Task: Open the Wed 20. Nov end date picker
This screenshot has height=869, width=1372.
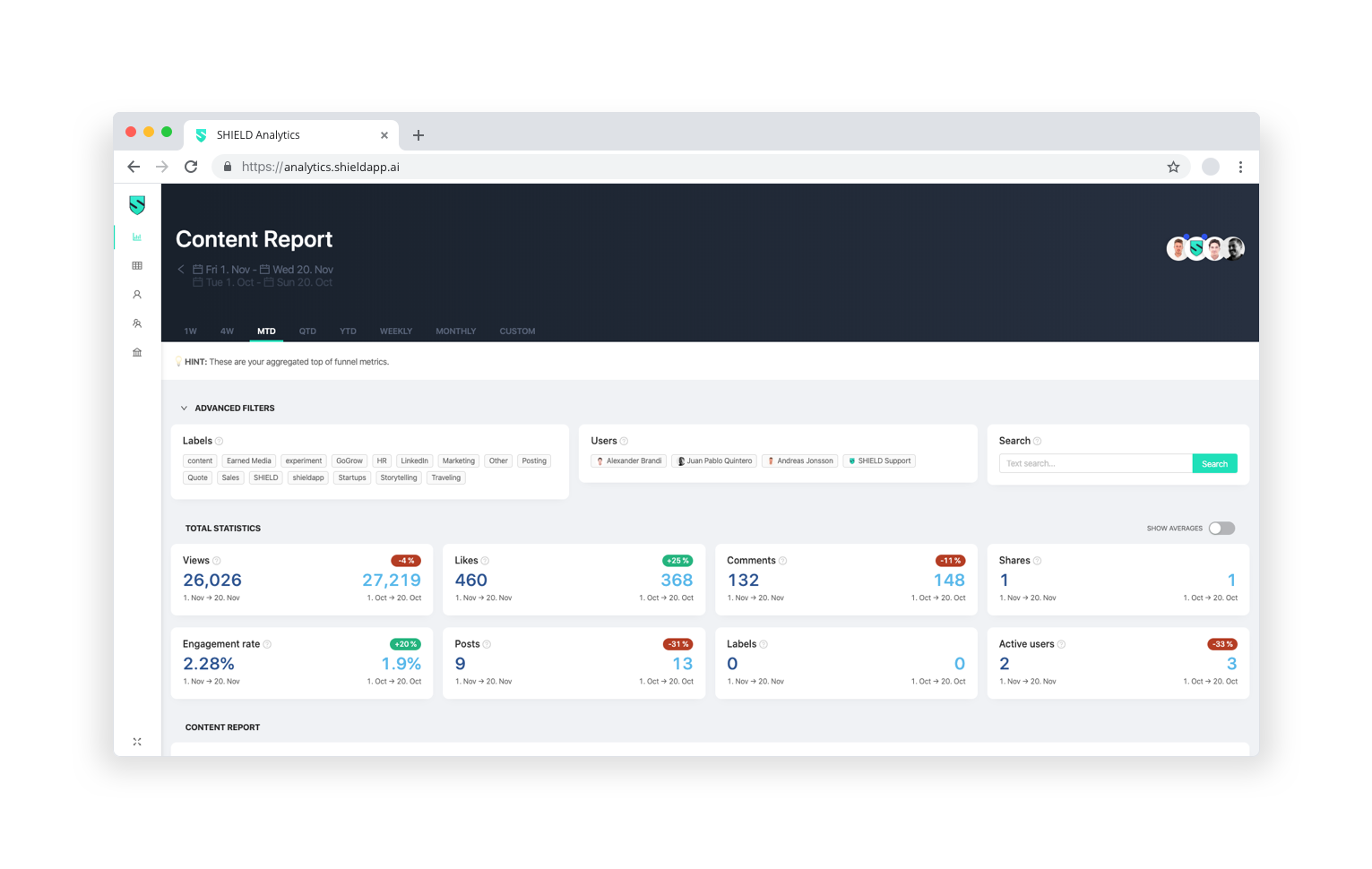Action: click(297, 270)
